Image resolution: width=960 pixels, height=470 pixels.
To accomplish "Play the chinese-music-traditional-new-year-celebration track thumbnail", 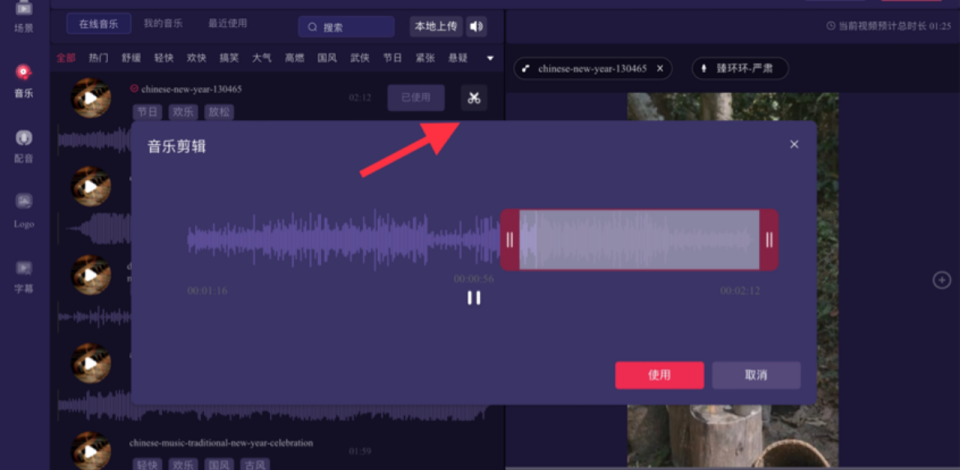I will [91, 451].
